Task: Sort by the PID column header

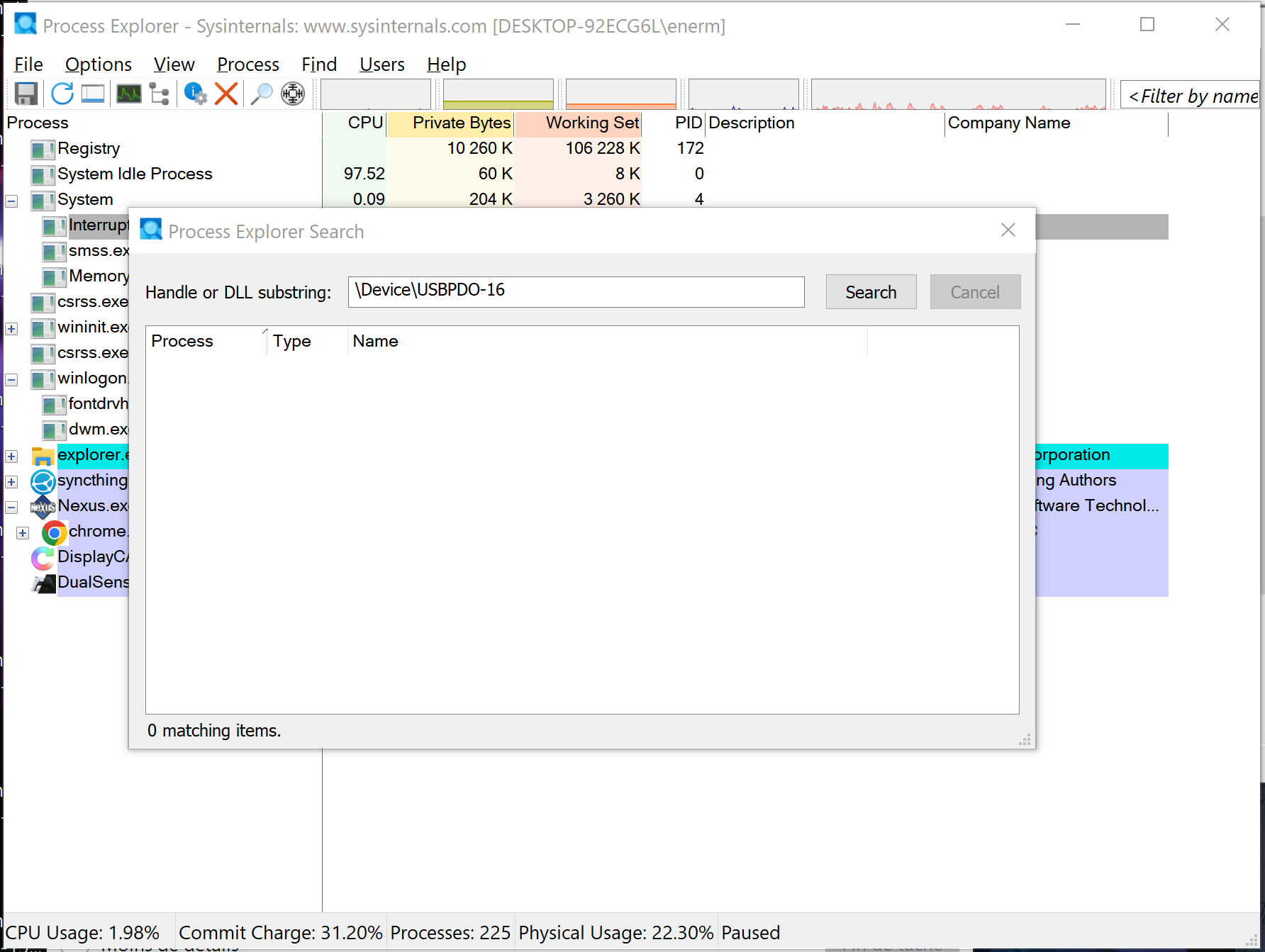Action: (674, 123)
